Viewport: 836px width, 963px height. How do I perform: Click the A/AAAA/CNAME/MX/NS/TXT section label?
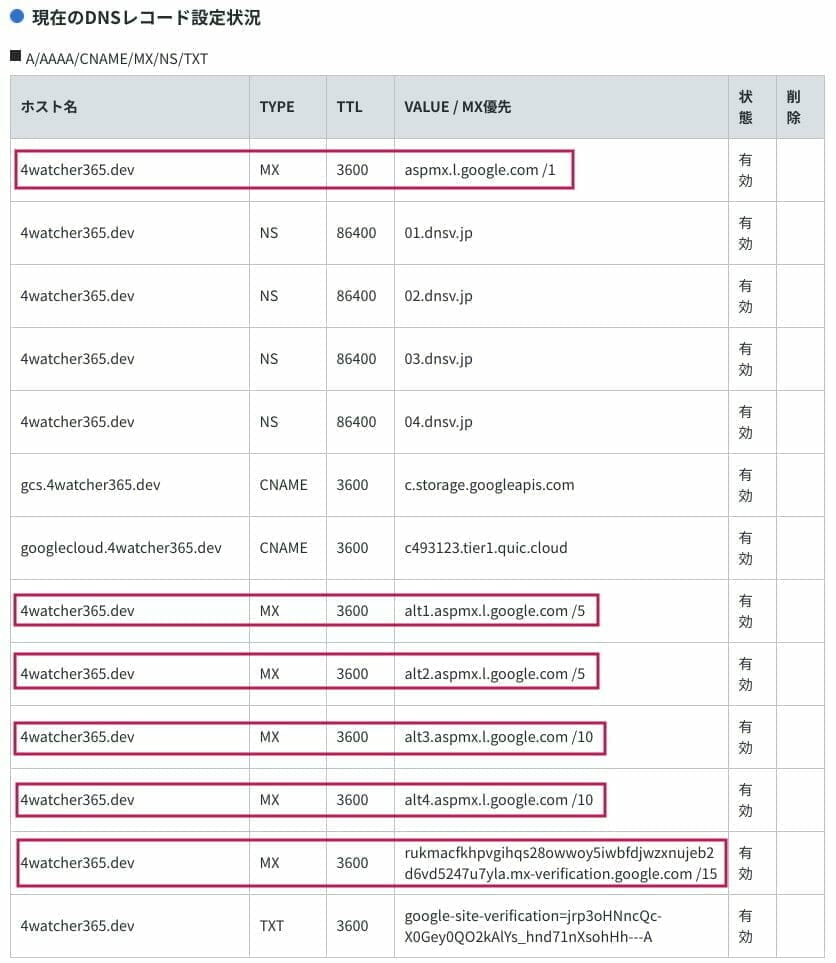tap(117, 59)
